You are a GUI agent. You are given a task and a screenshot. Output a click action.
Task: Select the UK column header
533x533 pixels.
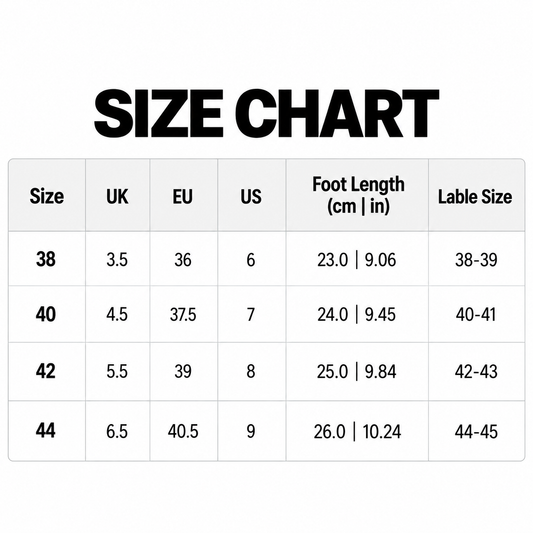tap(117, 196)
